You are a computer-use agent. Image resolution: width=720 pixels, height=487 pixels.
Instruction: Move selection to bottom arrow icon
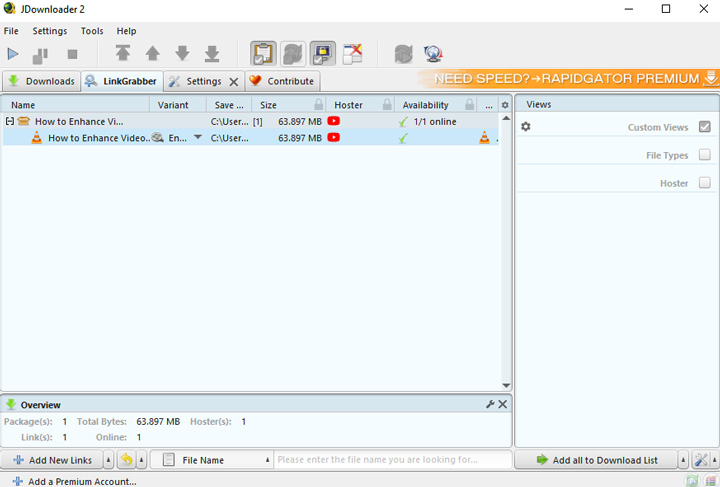(212, 53)
